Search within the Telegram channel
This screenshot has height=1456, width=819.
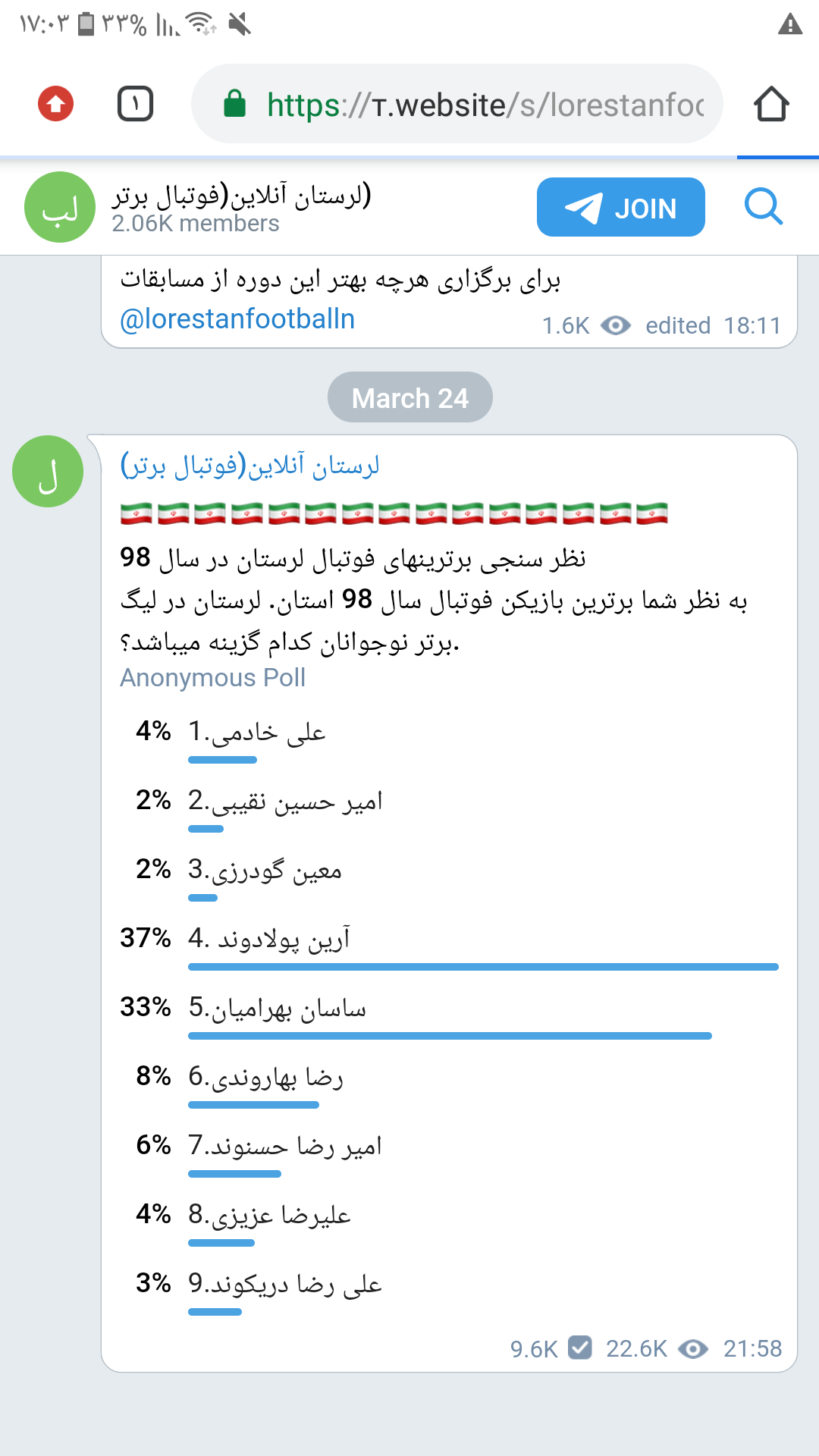(763, 207)
